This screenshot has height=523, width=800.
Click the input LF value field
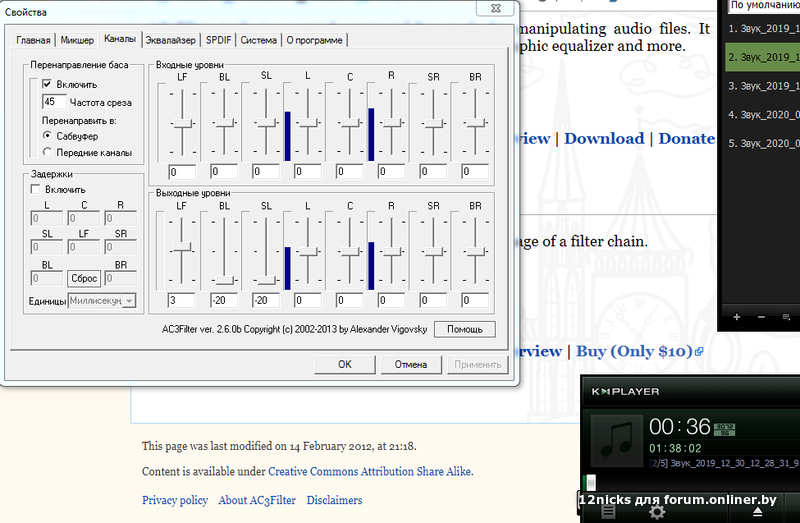(x=182, y=171)
